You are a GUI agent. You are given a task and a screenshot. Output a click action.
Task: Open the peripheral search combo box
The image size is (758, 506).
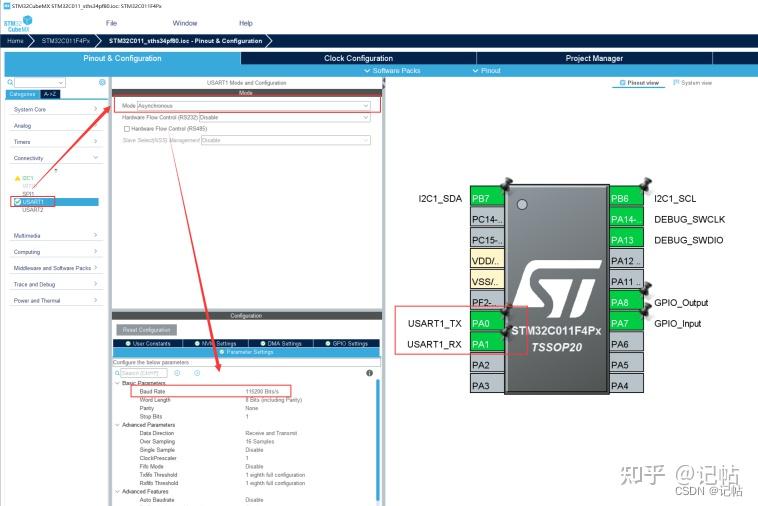click(x=40, y=83)
